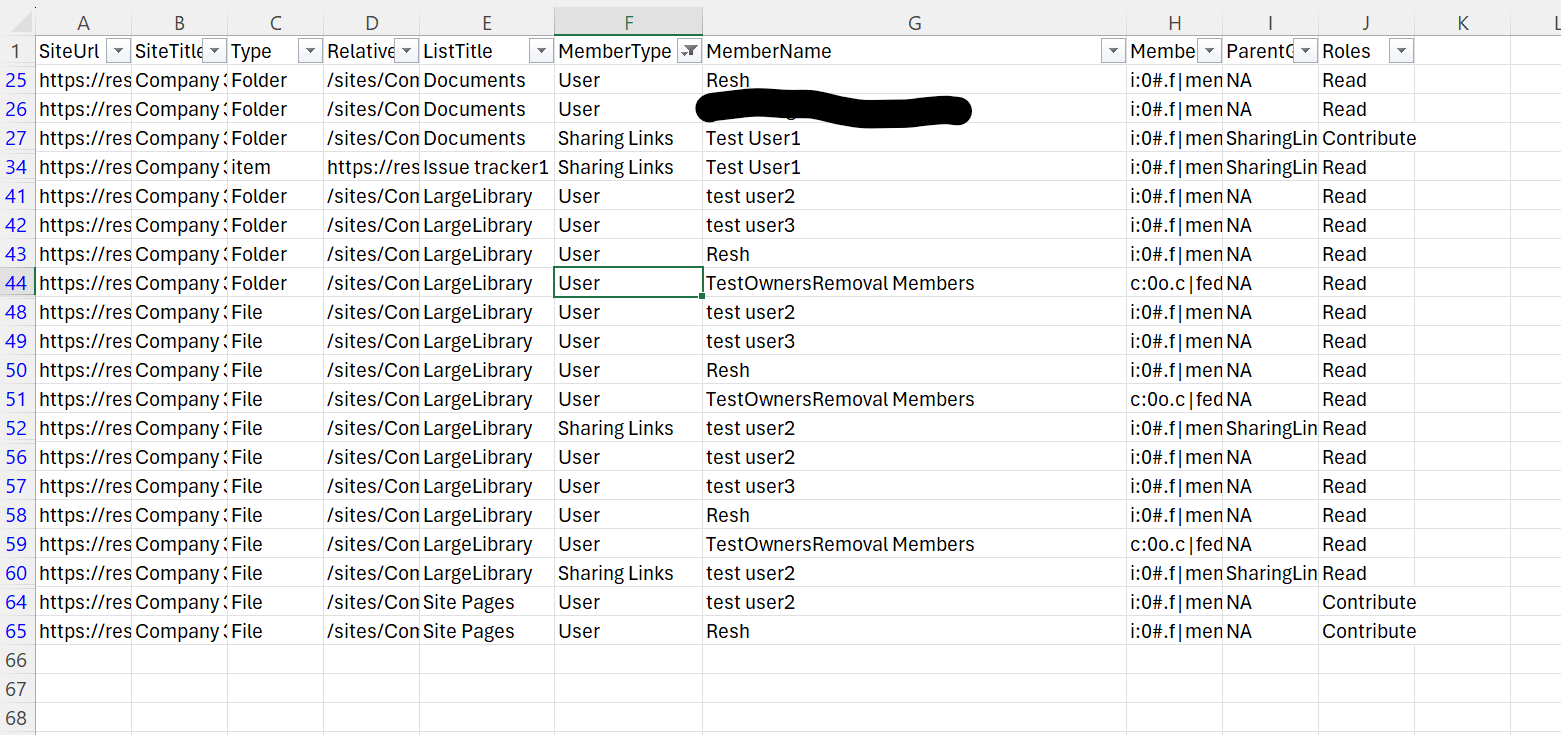Select row 34 header
The image size is (1561, 735).
(x=17, y=167)
